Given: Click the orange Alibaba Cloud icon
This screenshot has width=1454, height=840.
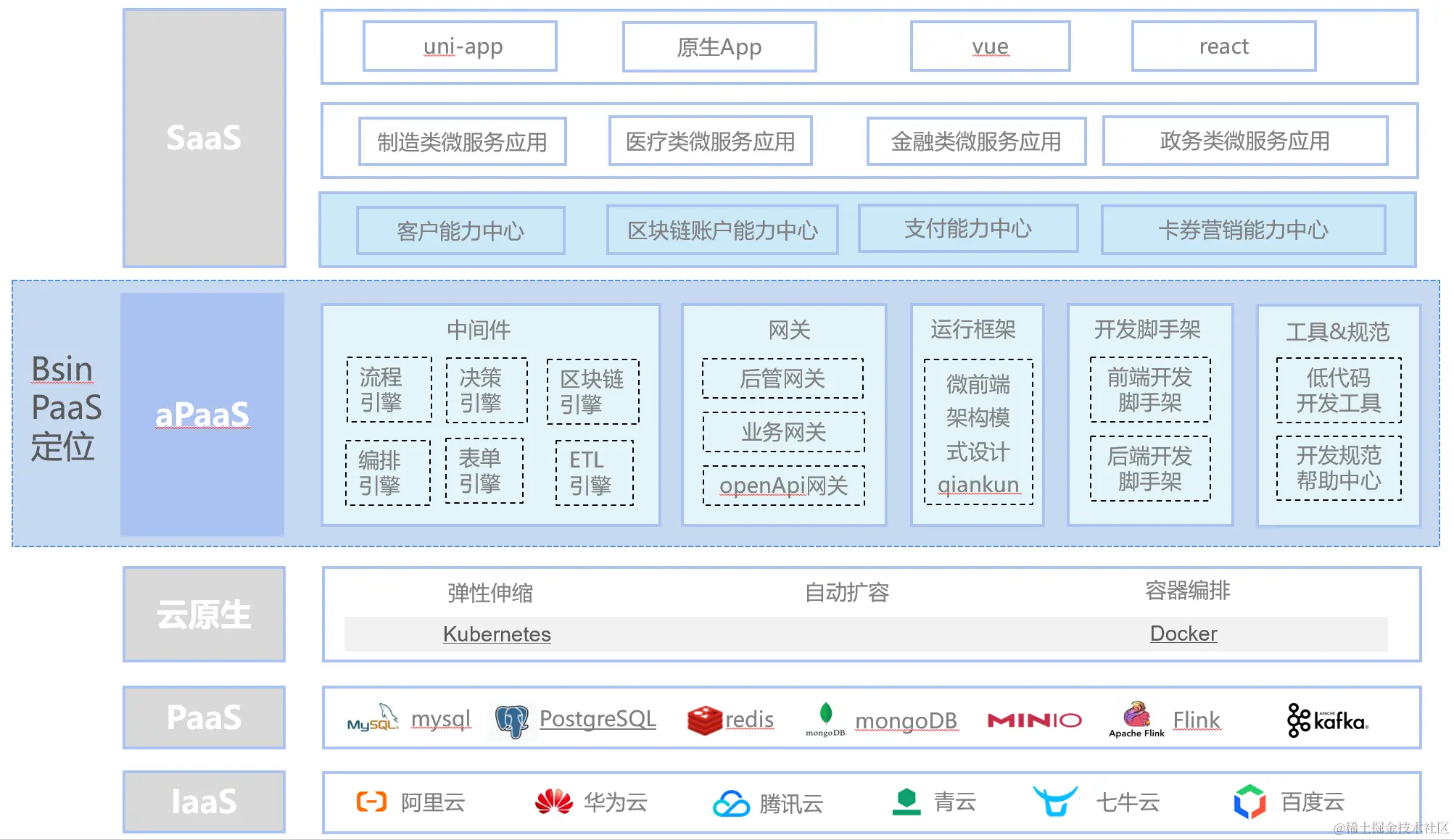Looking at the screenshot, I should click(371, 802).
